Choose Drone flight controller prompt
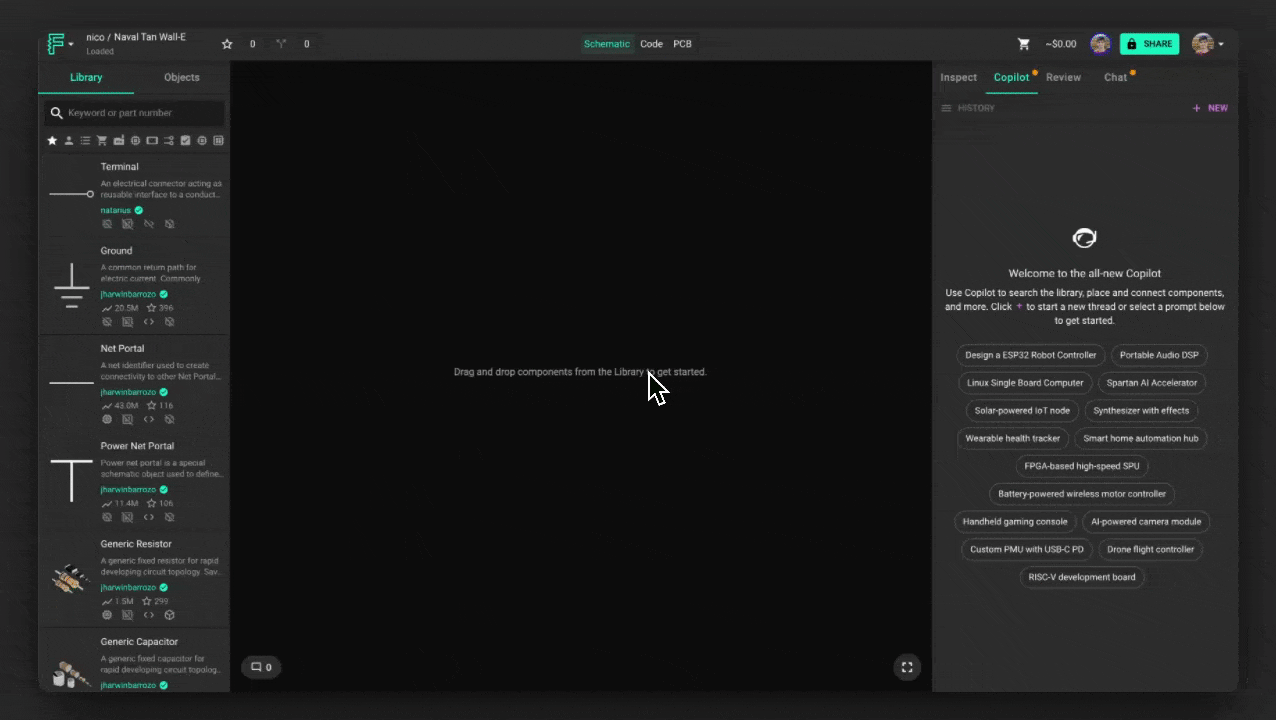 pos(1150,549)
